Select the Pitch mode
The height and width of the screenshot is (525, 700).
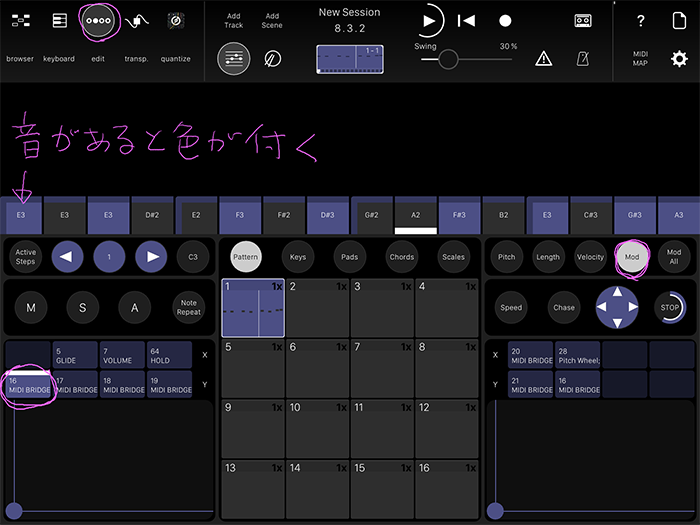coord(506,257)
